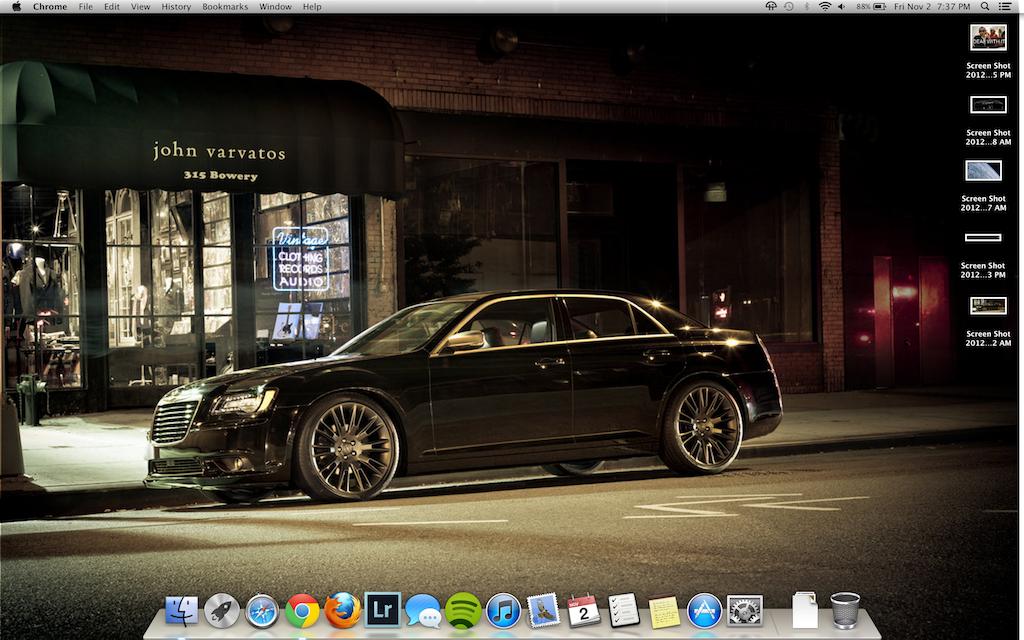The image size is (1024, 640).
Task: Open the yellow Stickies notes app
Action: point(664,611)
